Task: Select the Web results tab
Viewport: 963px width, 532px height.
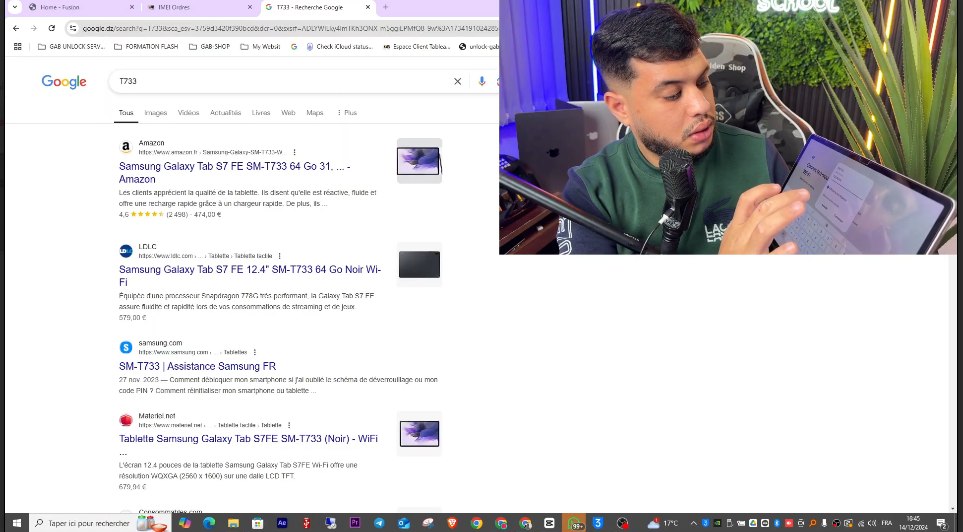Action: tap(288, 113)
